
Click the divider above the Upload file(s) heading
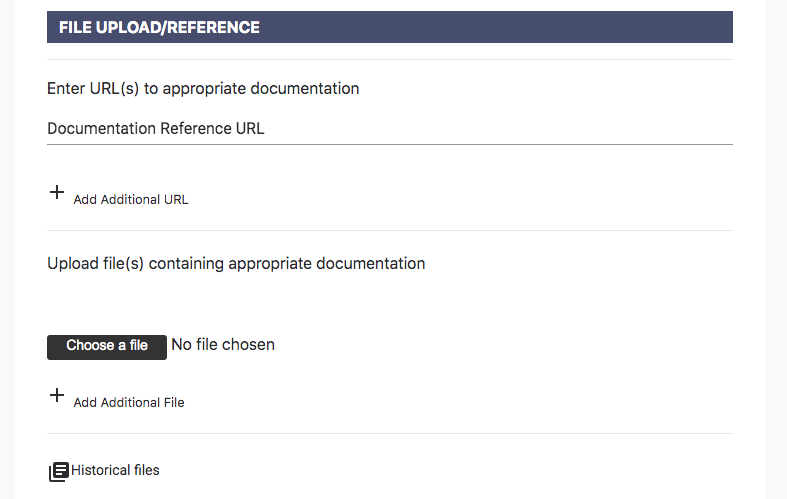tap(390, 231)
